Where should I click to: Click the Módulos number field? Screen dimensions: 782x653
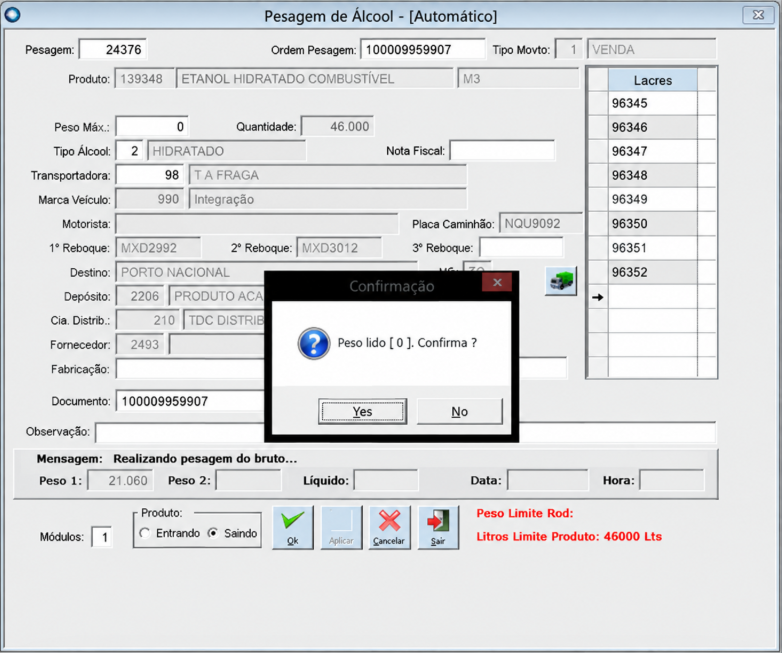coord(102,537)
